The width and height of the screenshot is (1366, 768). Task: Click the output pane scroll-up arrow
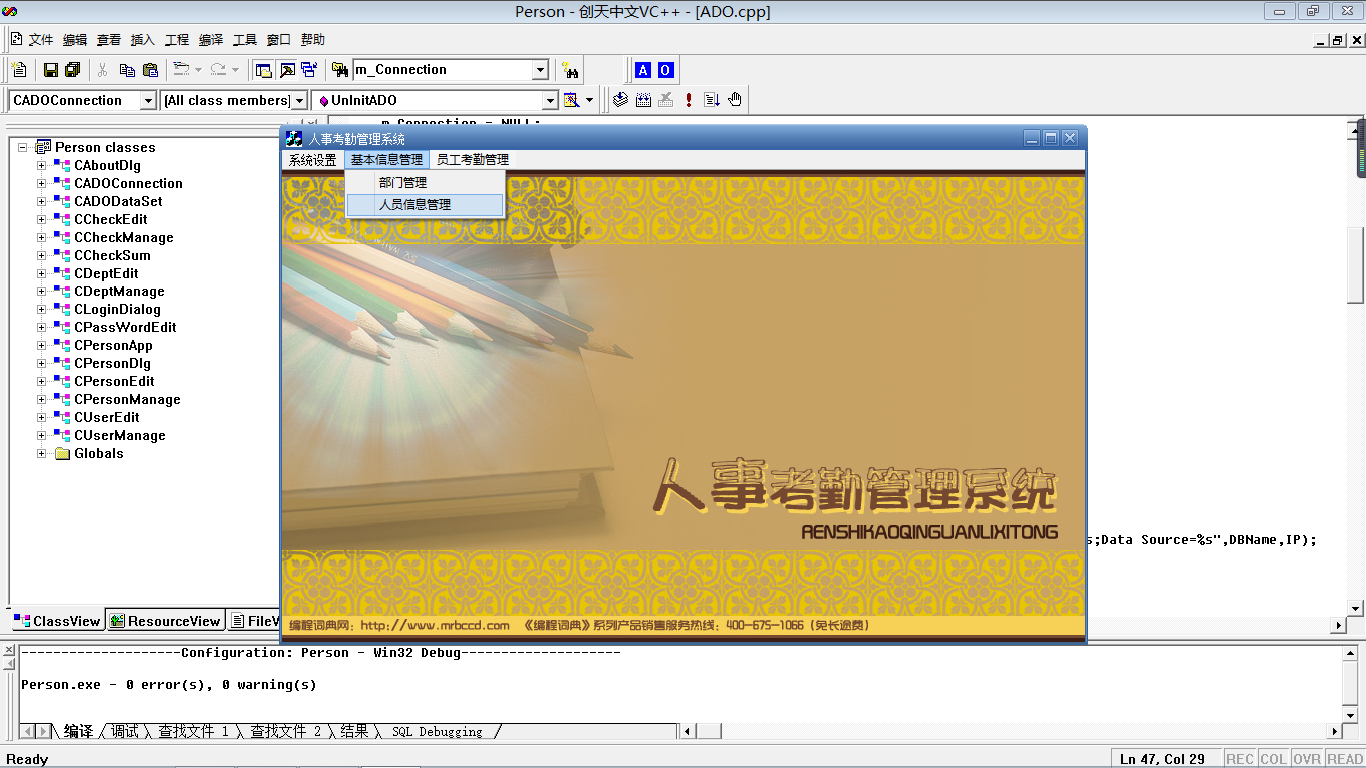click(1351, 654)
